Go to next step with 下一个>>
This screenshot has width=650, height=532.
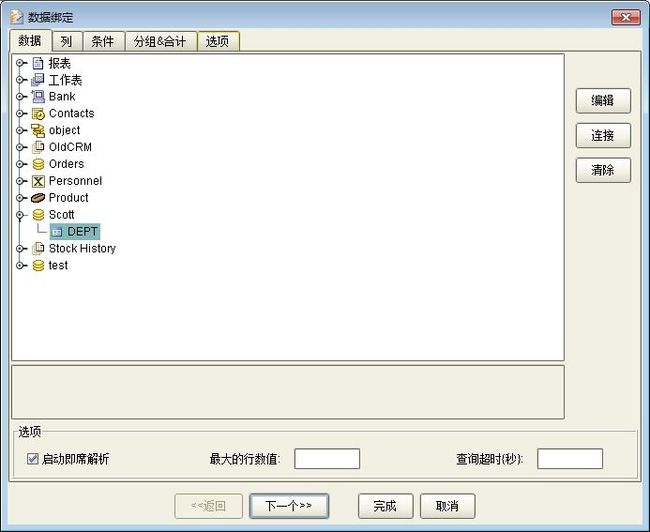[x=289, y=506]
